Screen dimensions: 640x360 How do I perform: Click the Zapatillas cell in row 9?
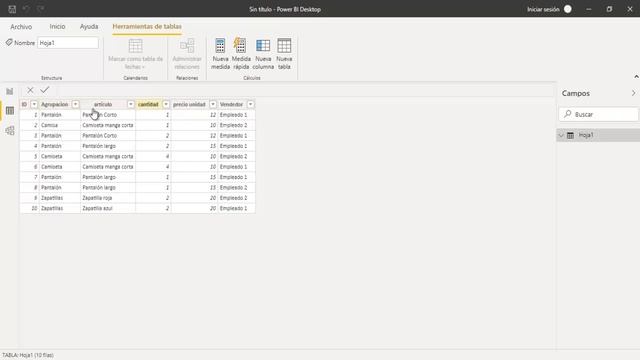[x=60, y=198]
